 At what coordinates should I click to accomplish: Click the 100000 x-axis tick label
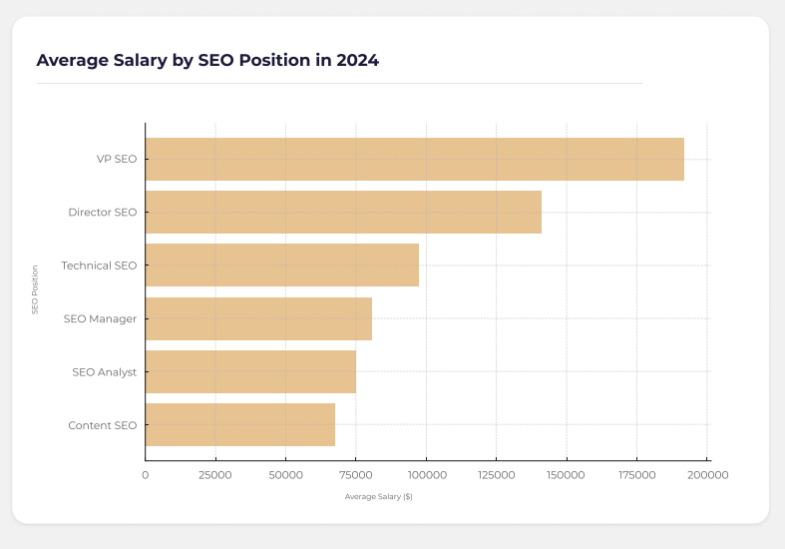426,475
